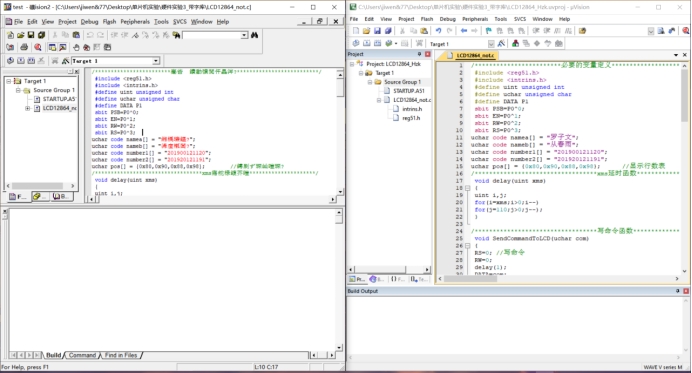Image resolution: width=692 pixels, height=373 pixels.
Task: Build target icon in left uVision2 toolbar
Action: (20, 60)
